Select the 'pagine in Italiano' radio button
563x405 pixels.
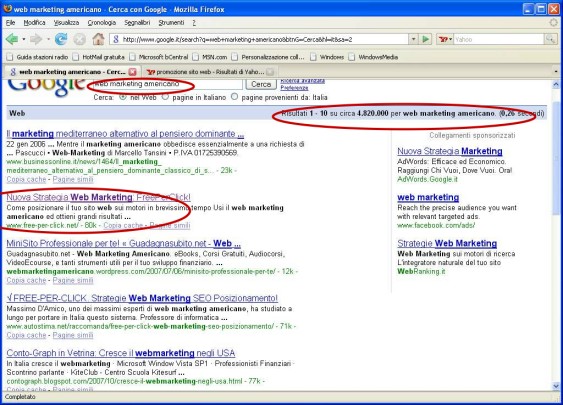(x=165, y=97)
